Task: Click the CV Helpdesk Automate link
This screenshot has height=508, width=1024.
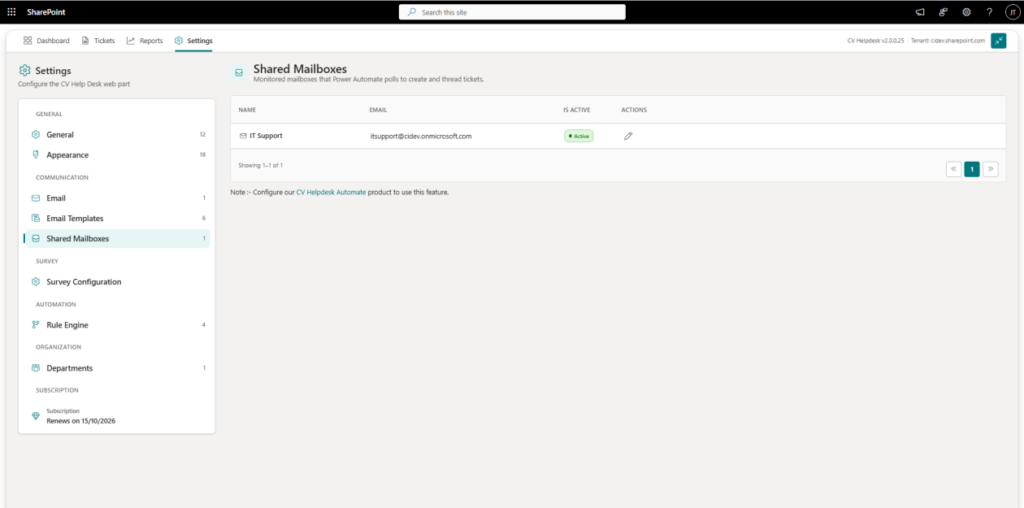Action: point(331,193)
